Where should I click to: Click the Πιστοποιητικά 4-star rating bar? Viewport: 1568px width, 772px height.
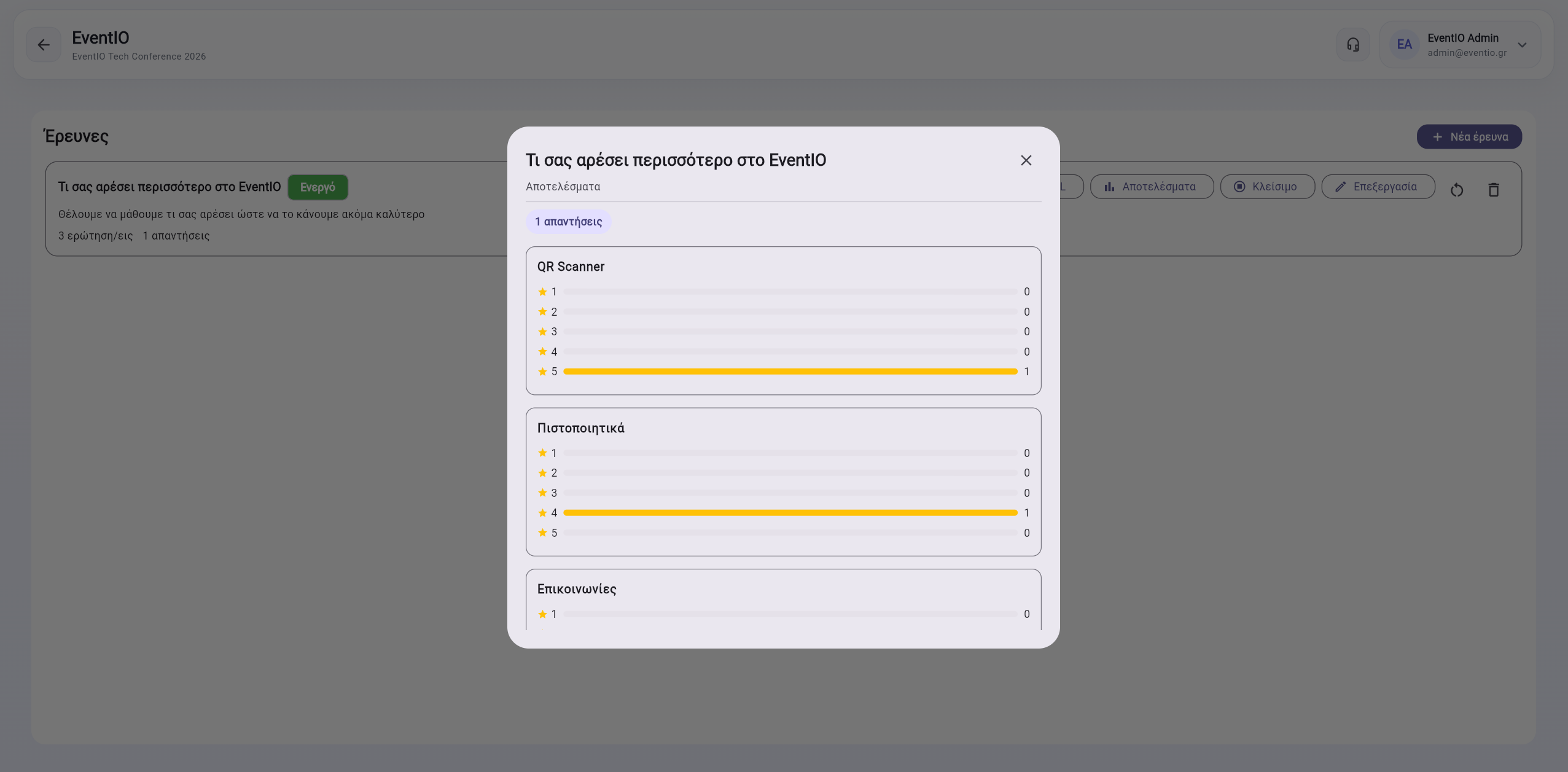(x=790, y=513)
